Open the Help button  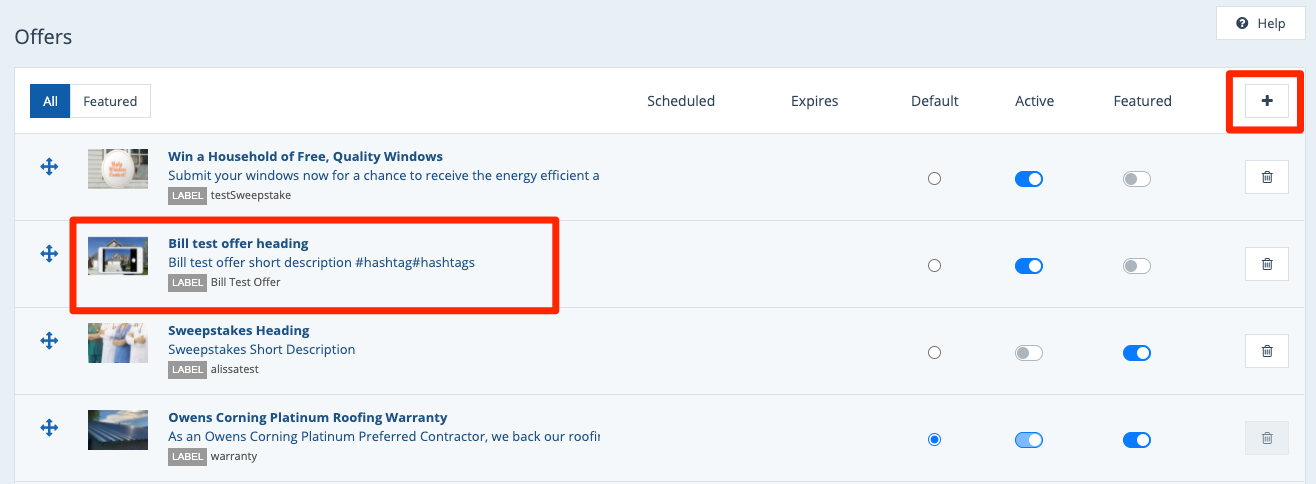coord(1260,23)
